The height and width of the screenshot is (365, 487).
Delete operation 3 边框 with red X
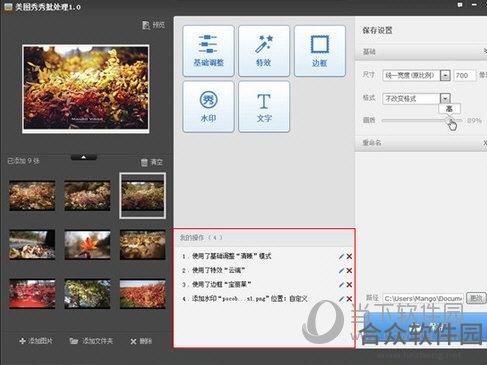pyautogui.click(x=349, y=285)
